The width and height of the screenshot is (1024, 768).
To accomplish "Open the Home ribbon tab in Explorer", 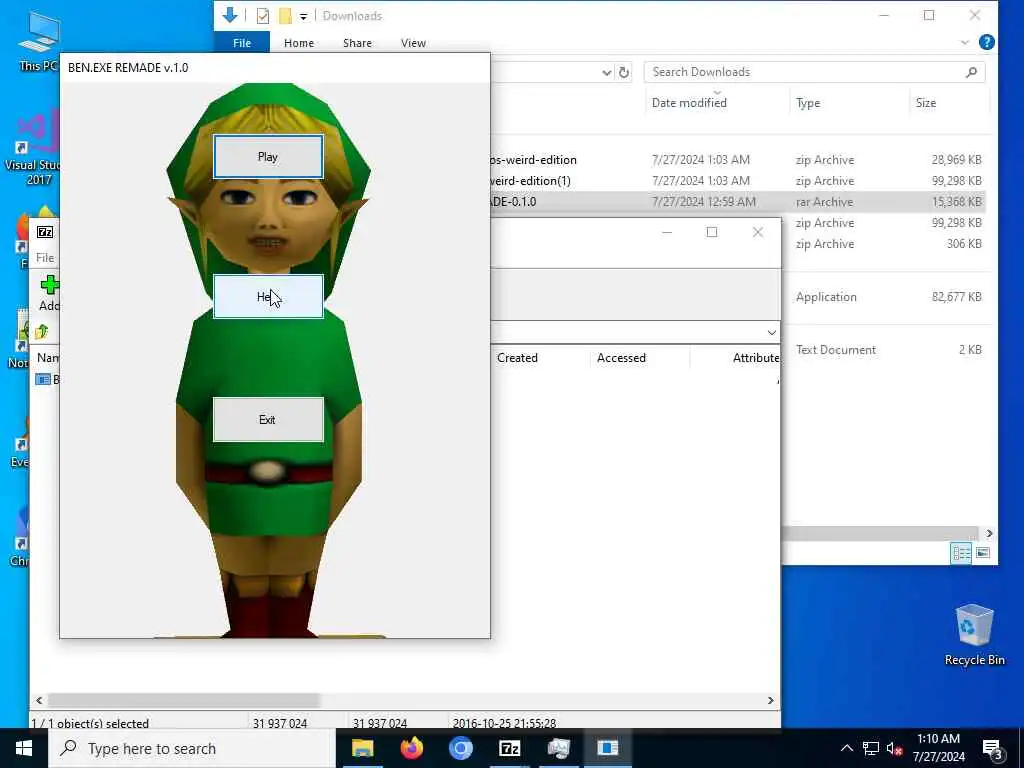I will tap(298, 42).
